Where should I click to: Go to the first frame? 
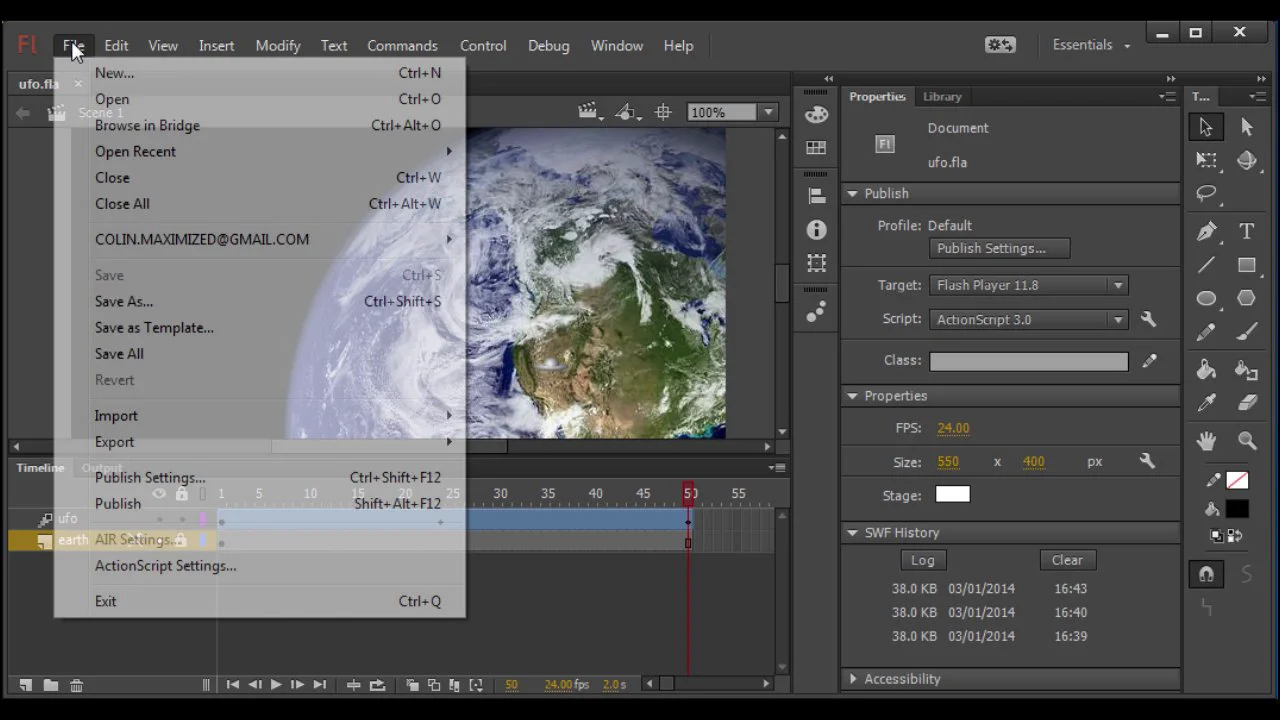click(x=232, y=685)
